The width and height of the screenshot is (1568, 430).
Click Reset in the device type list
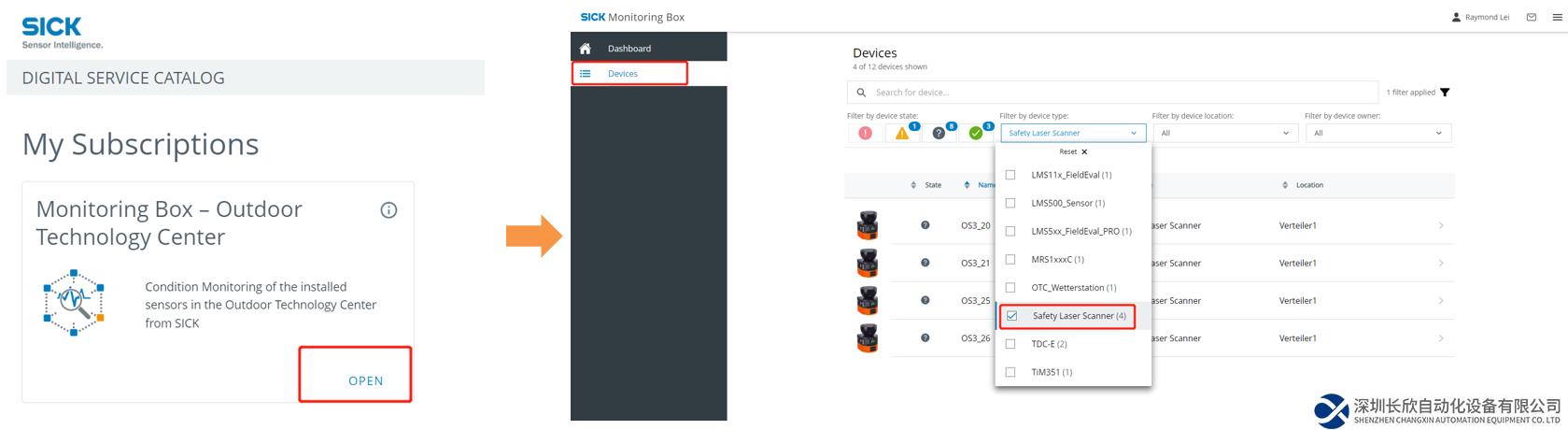tap(1072, 151)
